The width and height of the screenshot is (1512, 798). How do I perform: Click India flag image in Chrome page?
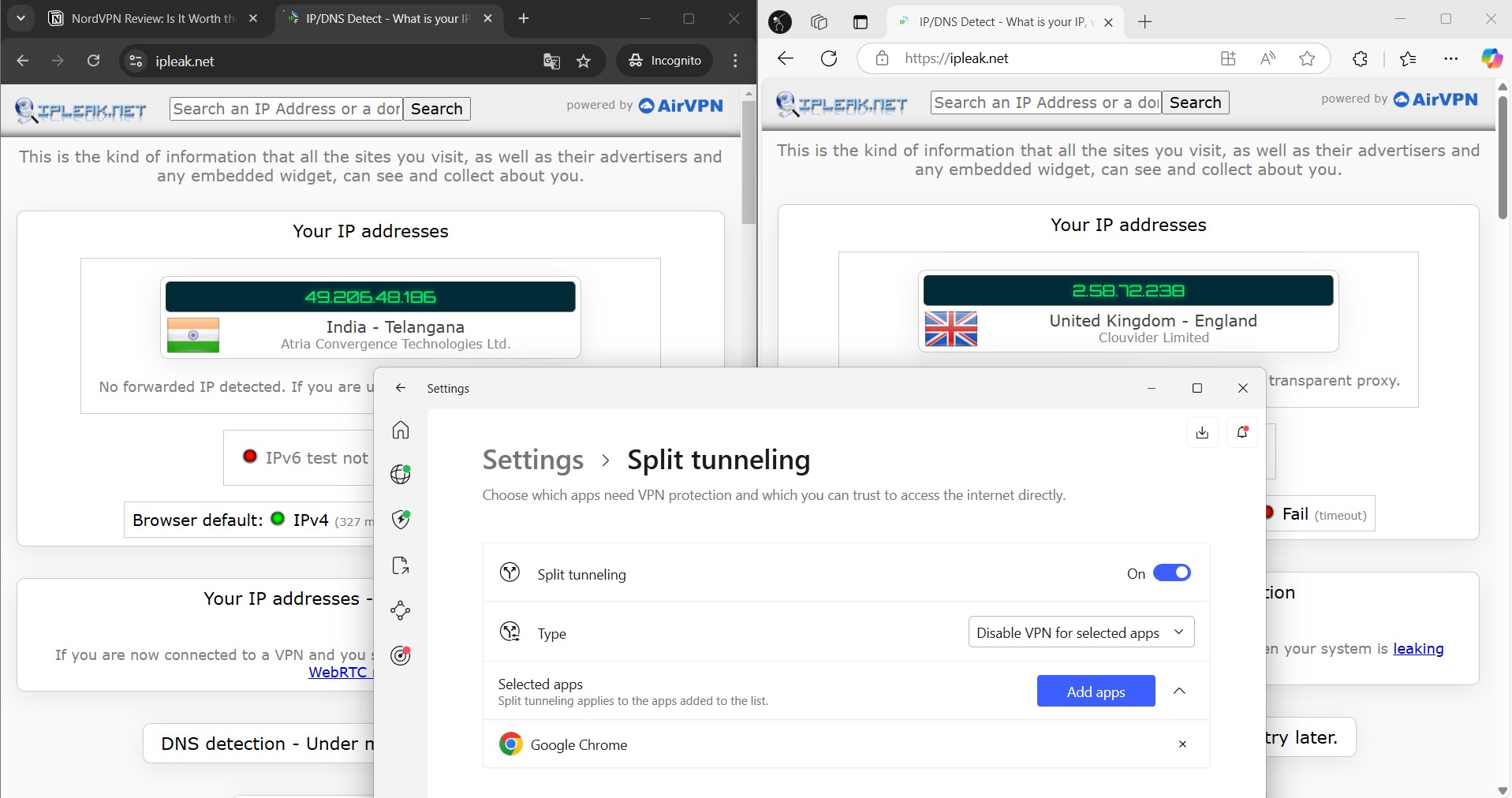tap(193, 335)
